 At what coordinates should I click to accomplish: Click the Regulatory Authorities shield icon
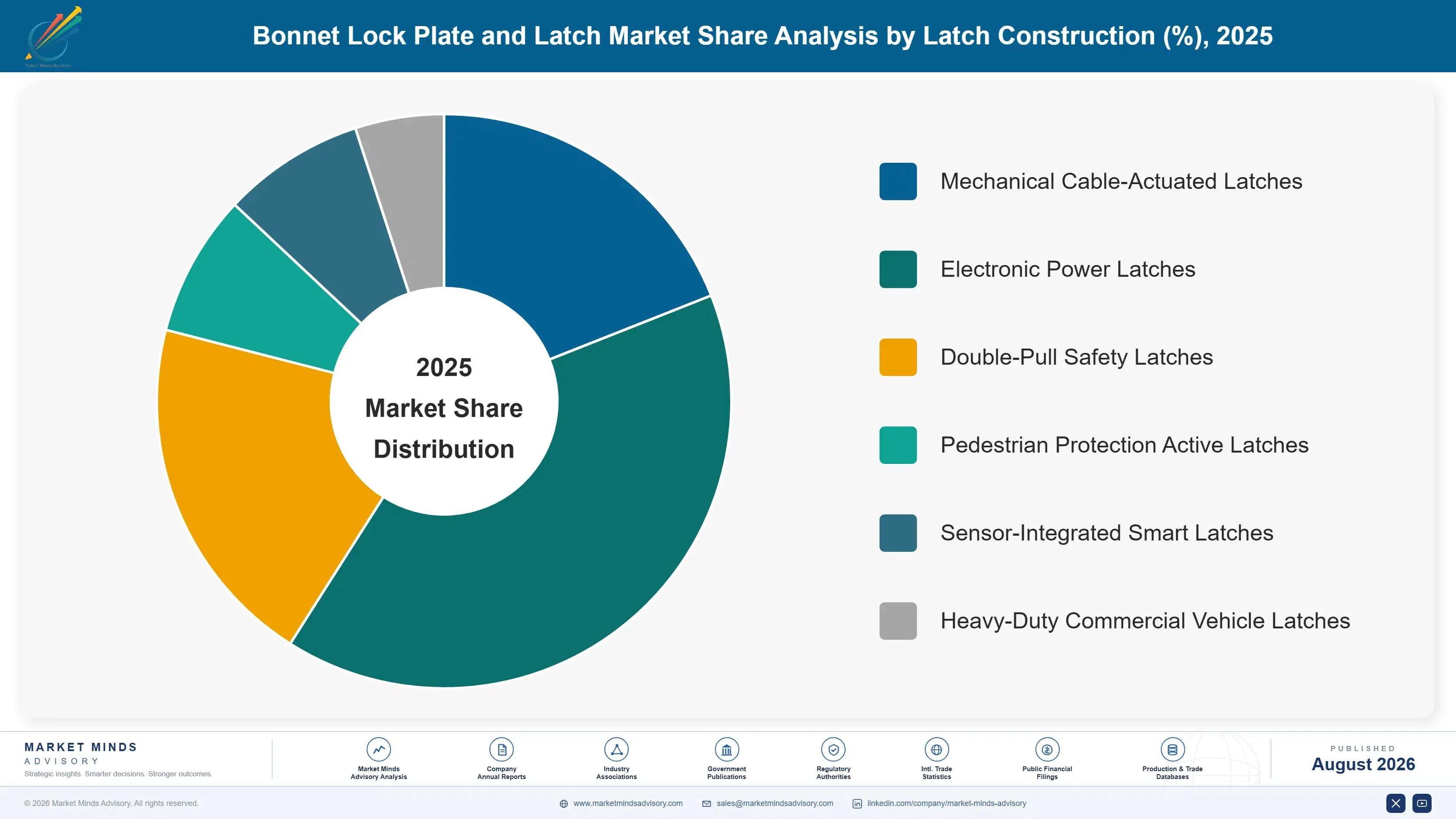click(x=833, y=749)
